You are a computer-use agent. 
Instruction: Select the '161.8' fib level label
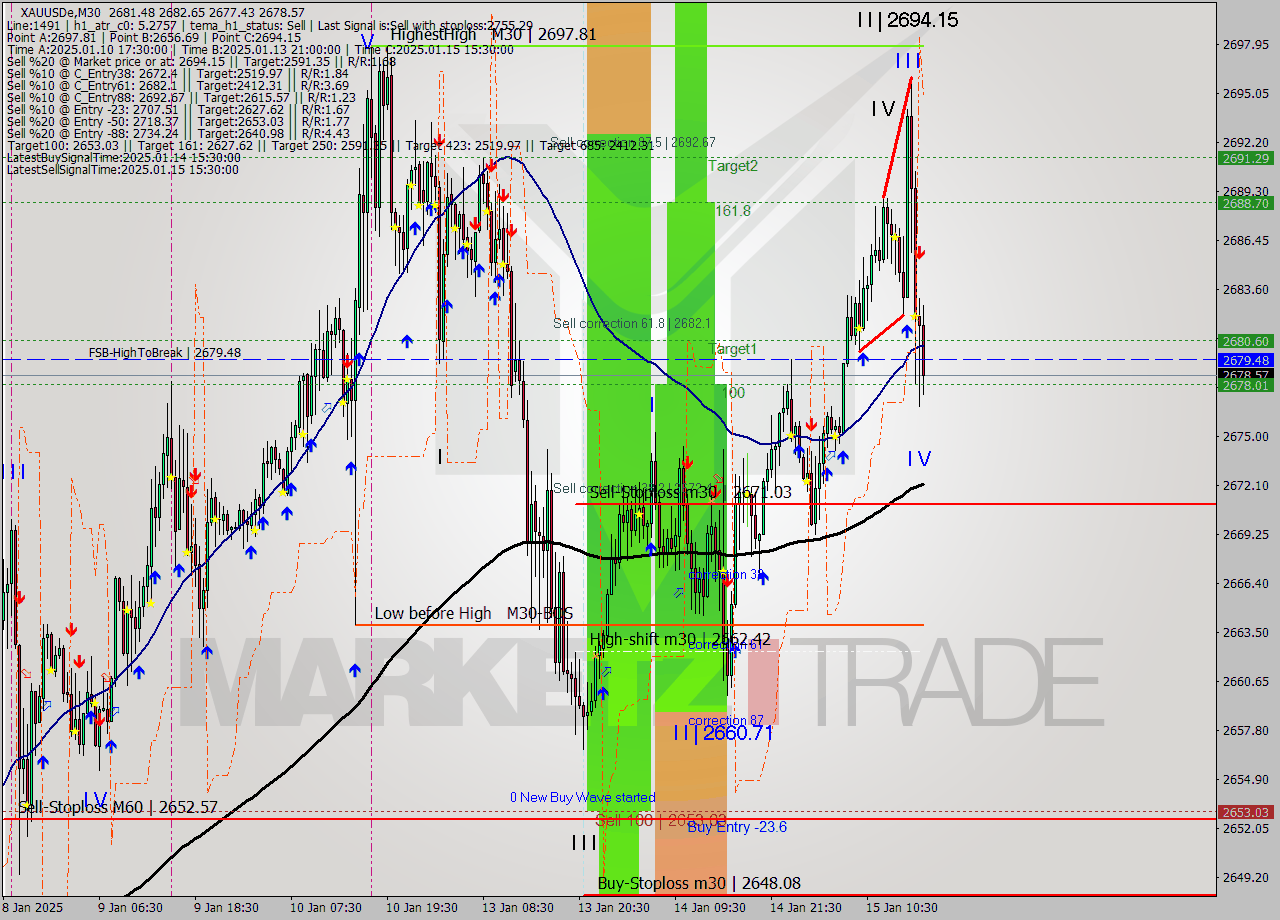tap(733, 211)
